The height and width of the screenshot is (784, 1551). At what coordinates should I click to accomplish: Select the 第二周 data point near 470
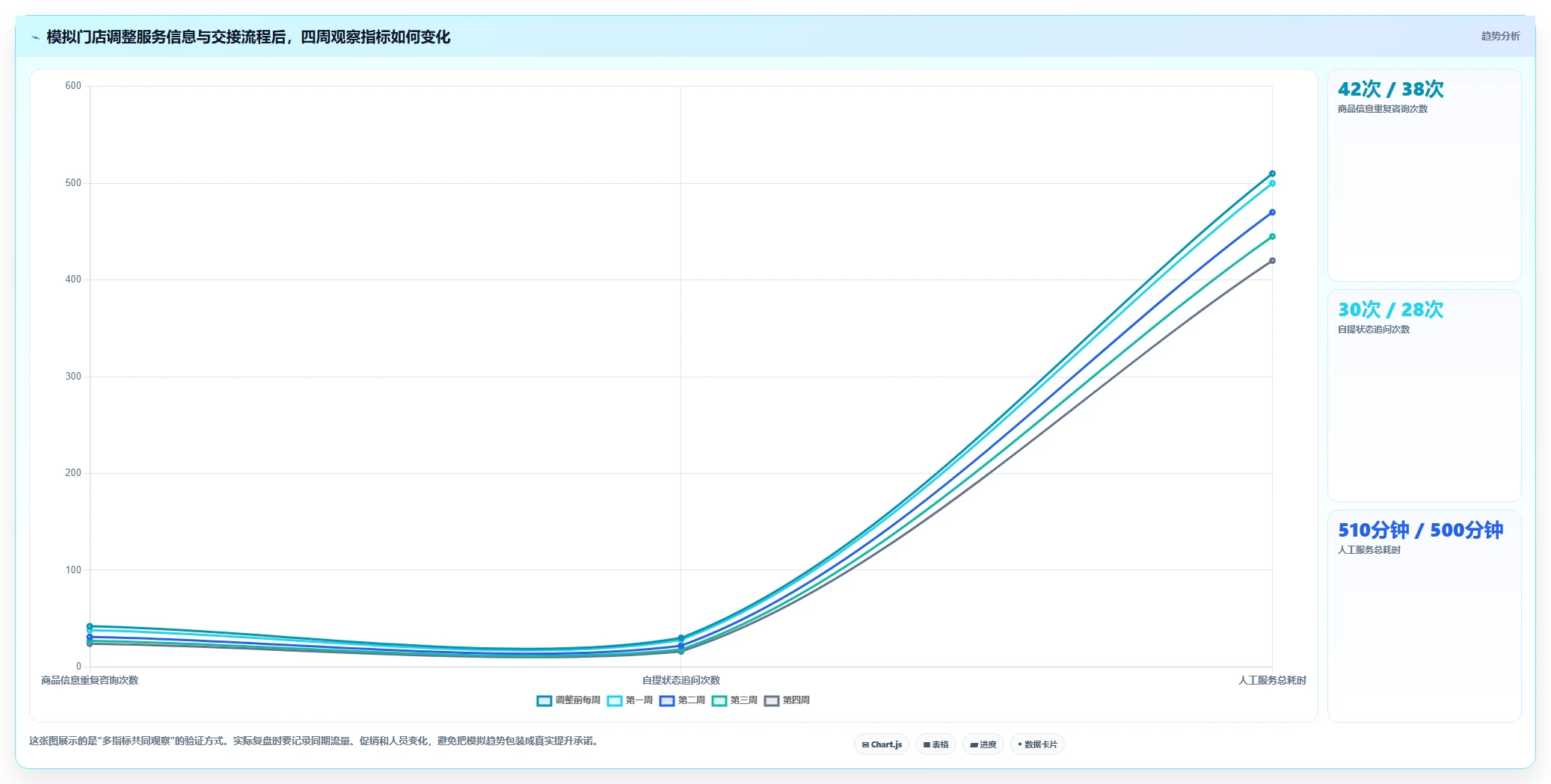[x=1272, y=212]
